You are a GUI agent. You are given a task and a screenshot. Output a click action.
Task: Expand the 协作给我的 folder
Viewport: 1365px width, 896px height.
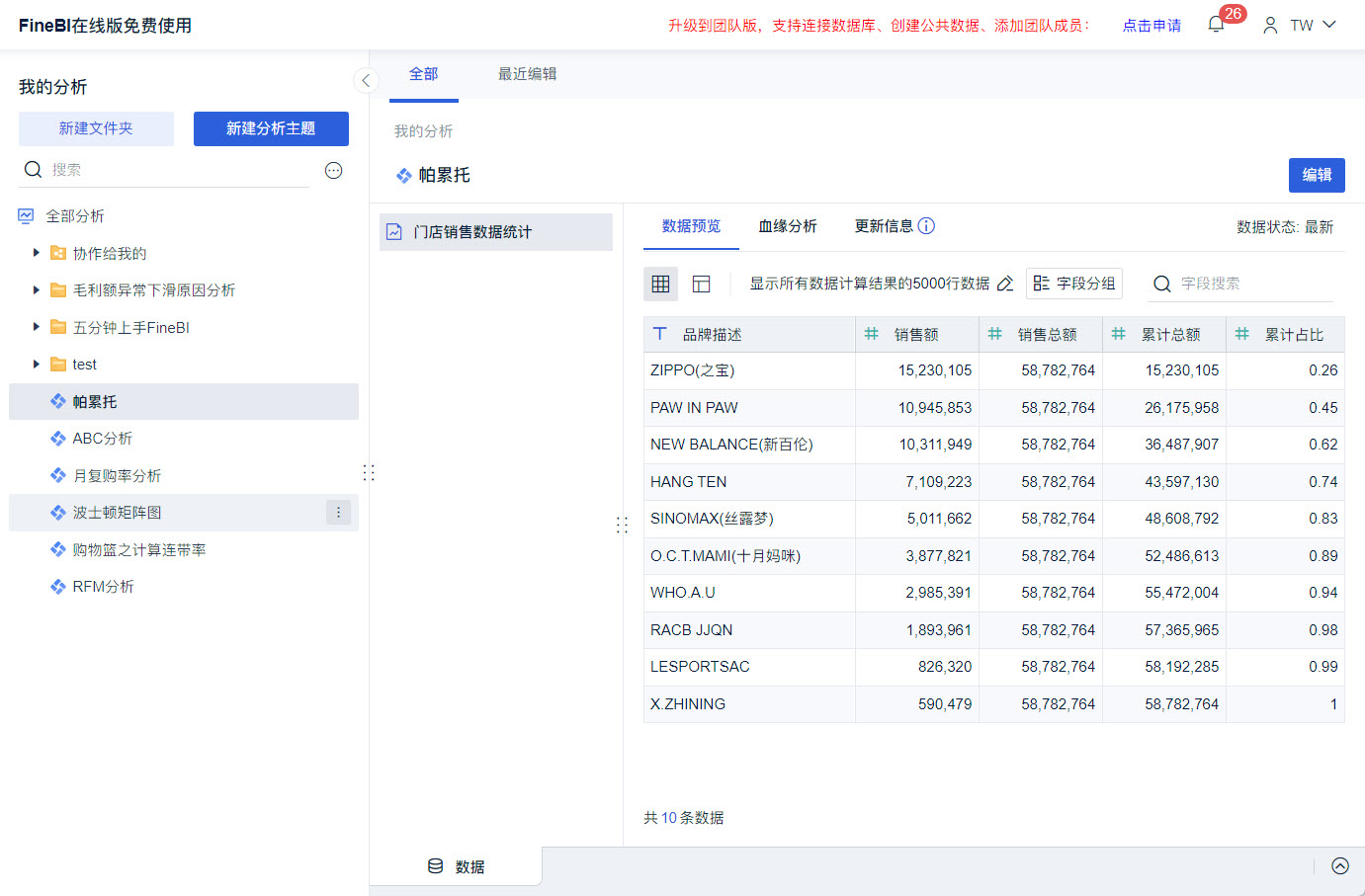click(x=37, y=253)
